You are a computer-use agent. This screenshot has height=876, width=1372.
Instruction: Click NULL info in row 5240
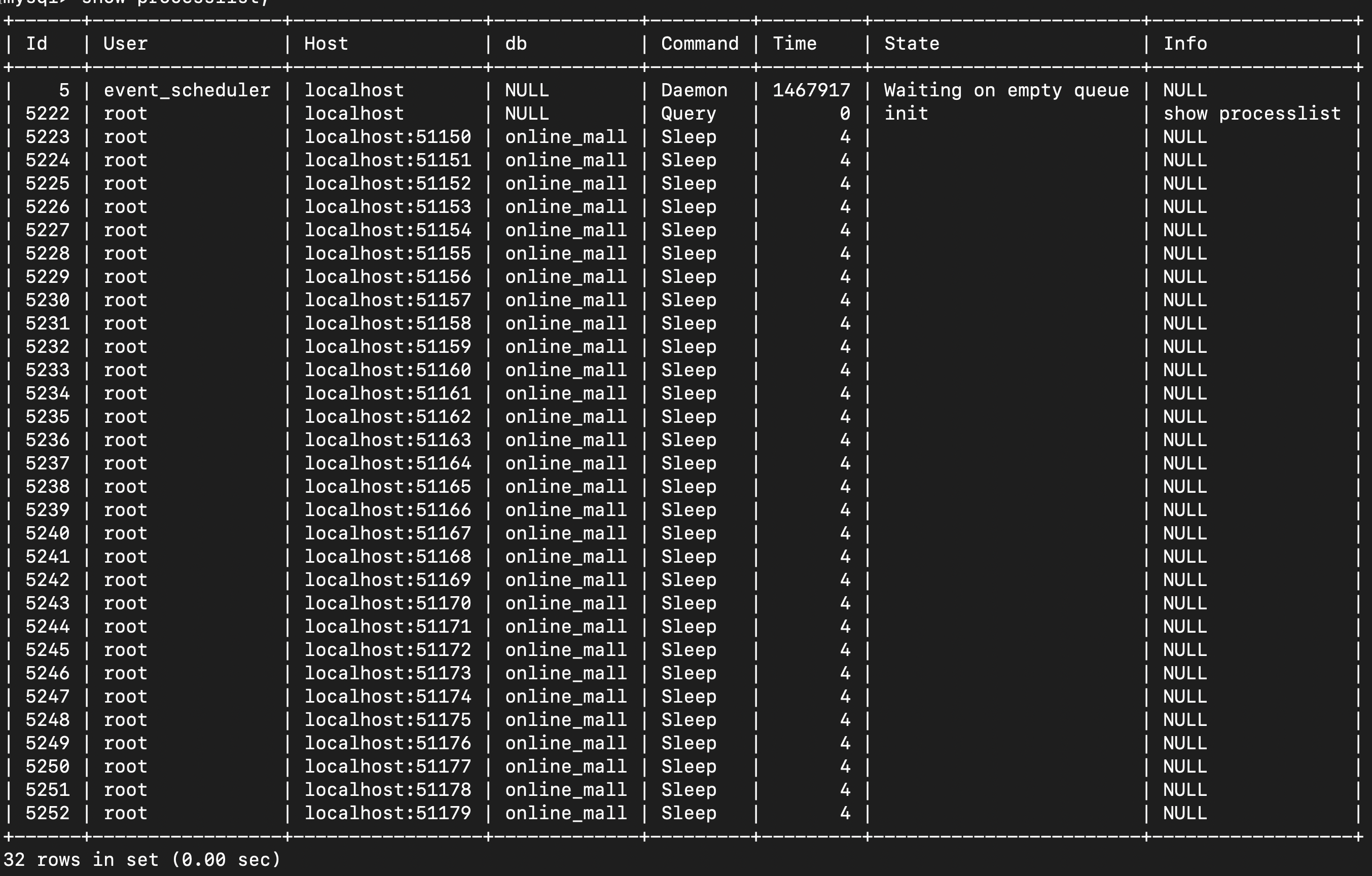[1185, 534]
